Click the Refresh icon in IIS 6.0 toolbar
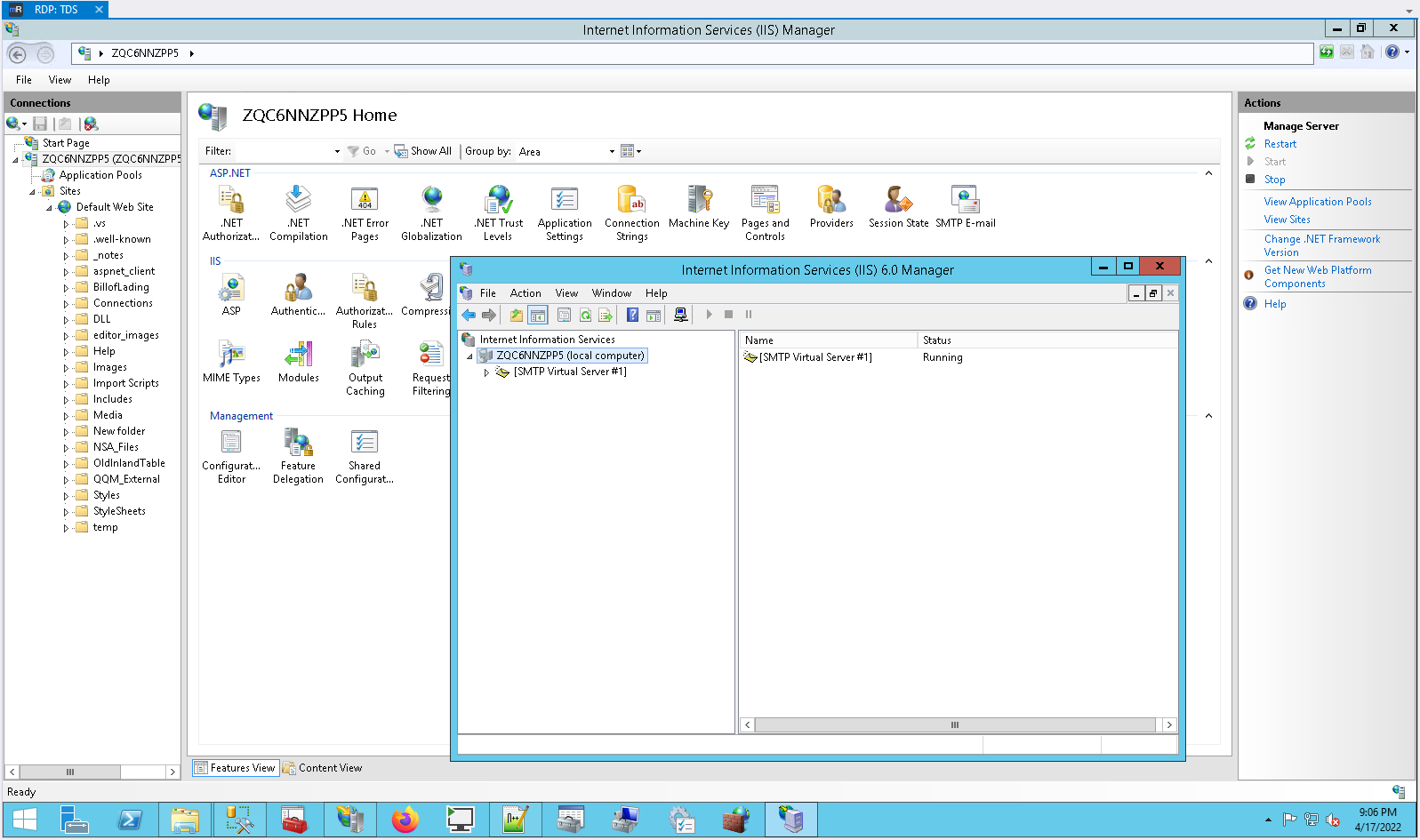Image resolution: width=1420 pixels, height=840 pixels. pyautogui.click(x=585, y=315)
